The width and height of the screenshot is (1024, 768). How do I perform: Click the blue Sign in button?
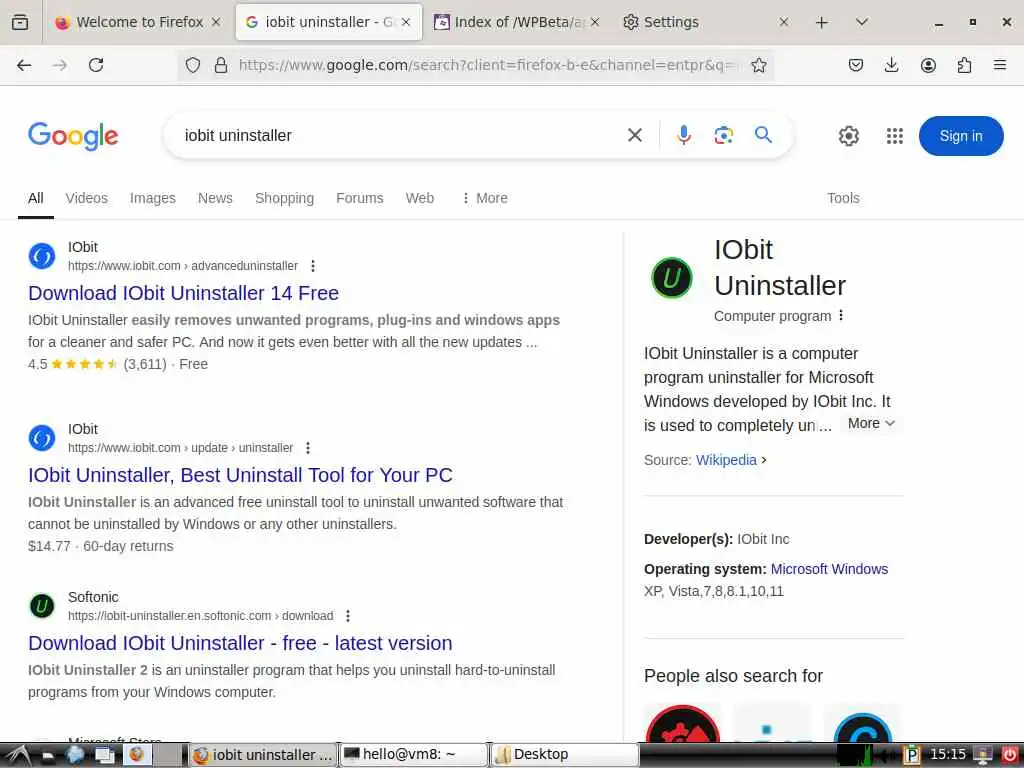961,136
